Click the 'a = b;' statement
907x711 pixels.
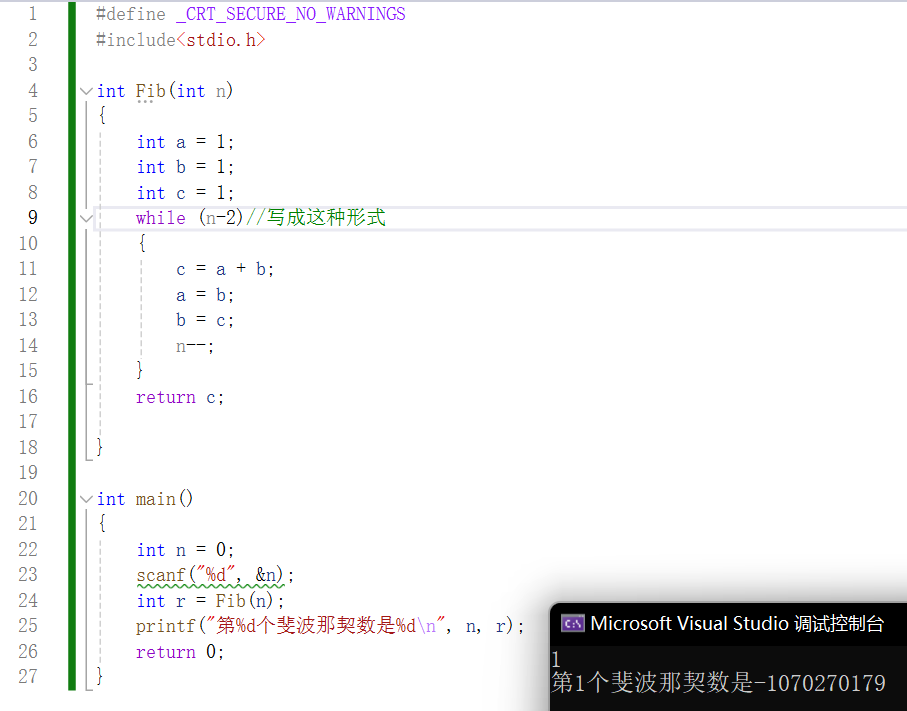point(205,295)
